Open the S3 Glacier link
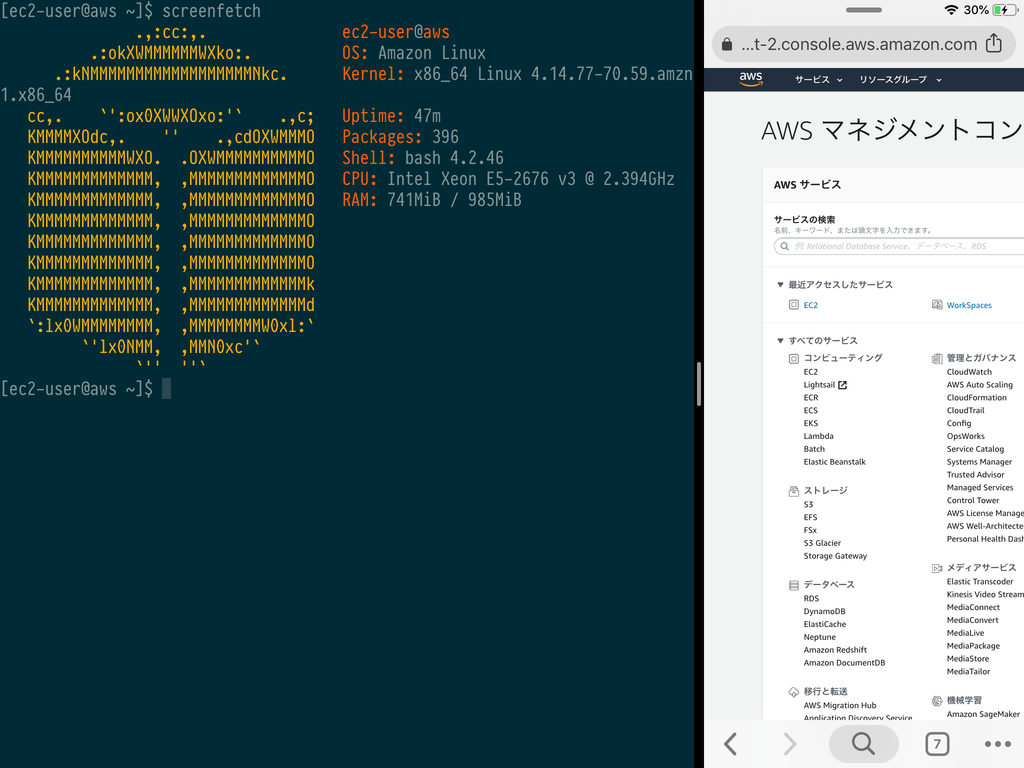This screenshot has width=1024, height=768. point(822,543)
